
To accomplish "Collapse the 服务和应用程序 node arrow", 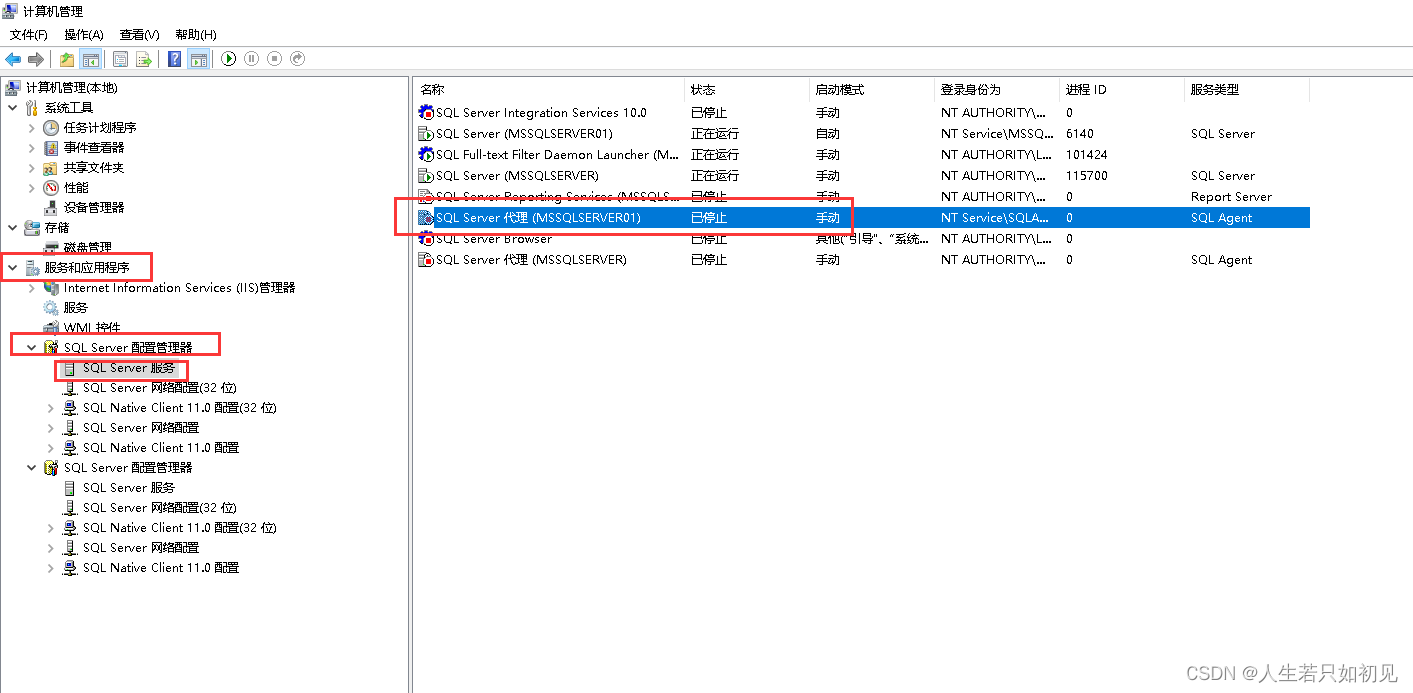I will pyautogui.click(x=13, y=268).
